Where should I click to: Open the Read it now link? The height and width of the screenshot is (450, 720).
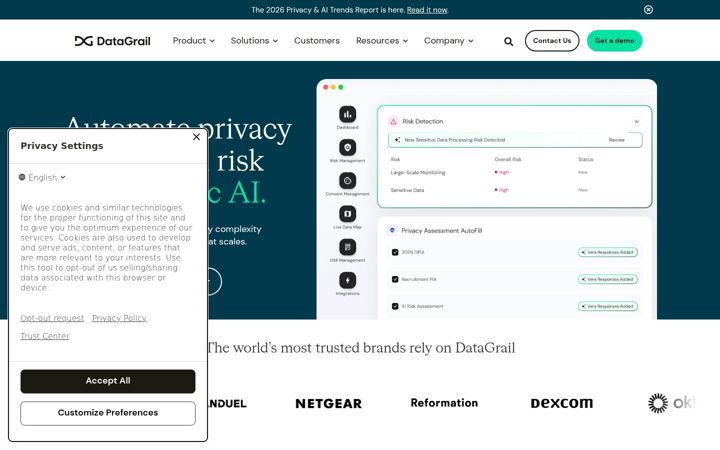(x=427, y=10)
